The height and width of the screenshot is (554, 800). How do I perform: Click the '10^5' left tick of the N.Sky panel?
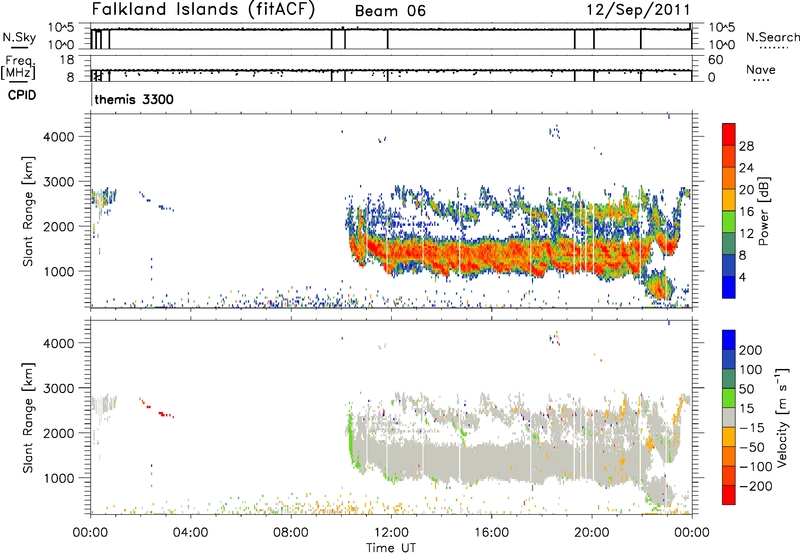[61, 28]
